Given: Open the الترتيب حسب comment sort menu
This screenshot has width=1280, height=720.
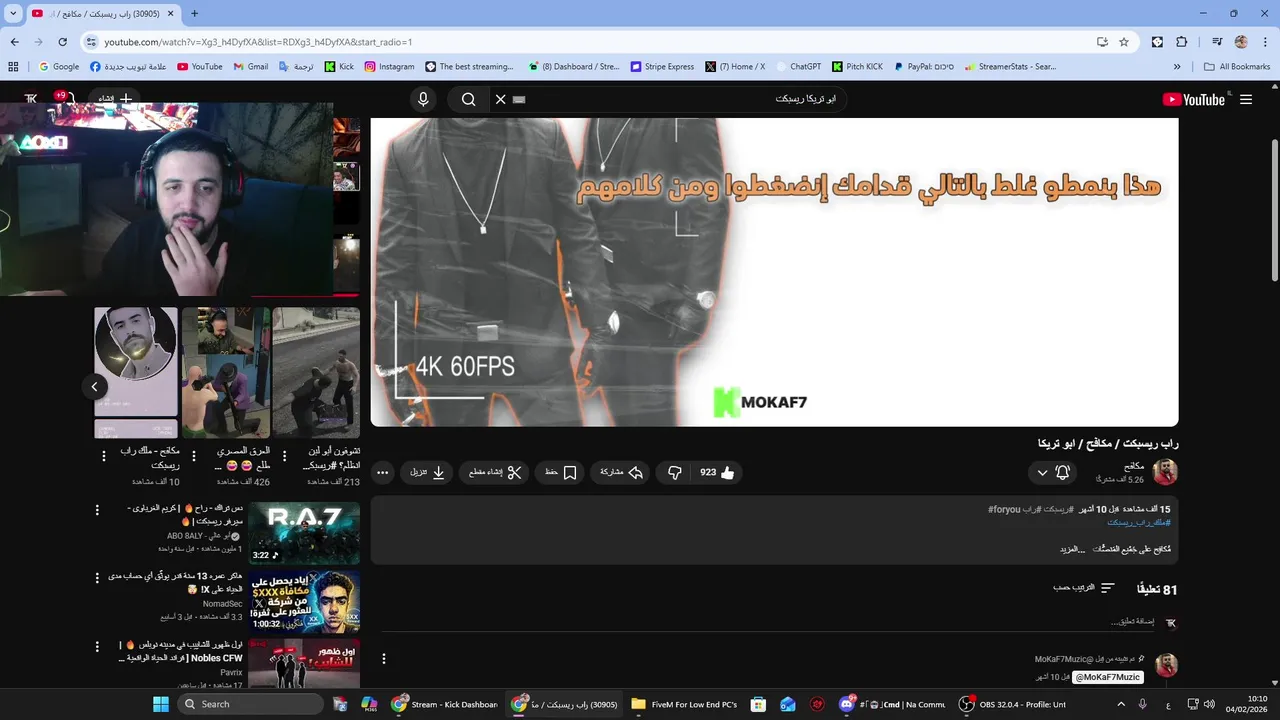Looking at the screenshot, I should [x=1083, y=588].
